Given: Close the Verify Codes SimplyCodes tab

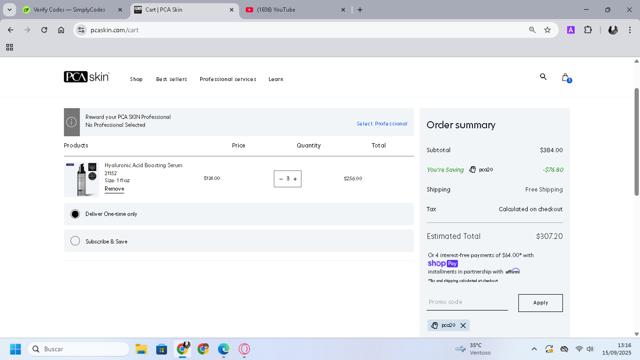Looking at the screenshot, I should [x=120, y=9].
